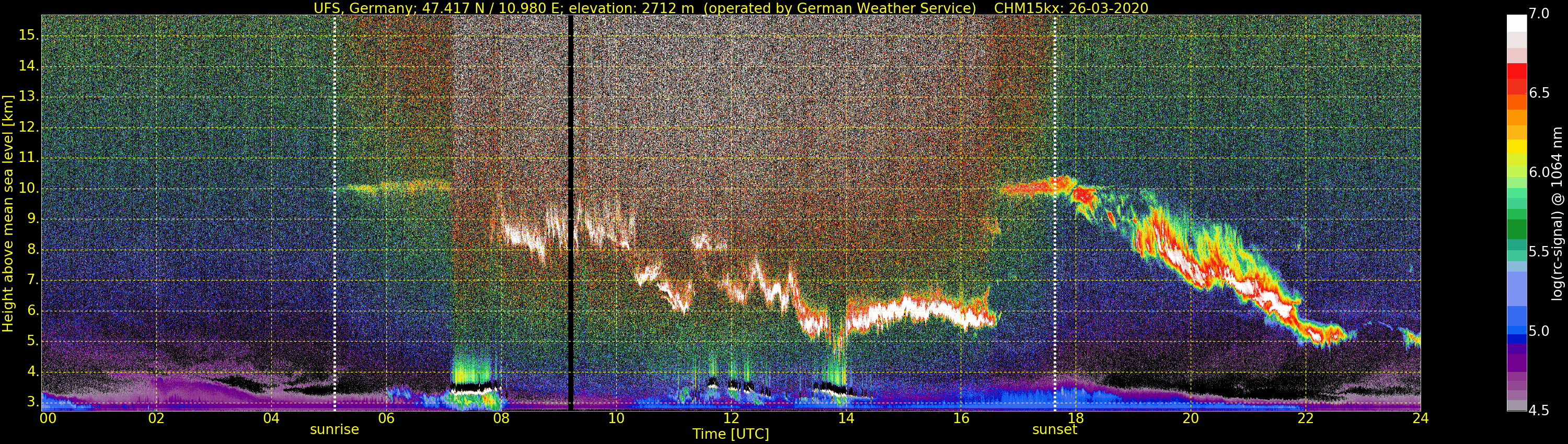The width and height of the screenshot is (1568, 444).
Task: Click the '3.' km tick on the height axis
Action: point(33,402)
